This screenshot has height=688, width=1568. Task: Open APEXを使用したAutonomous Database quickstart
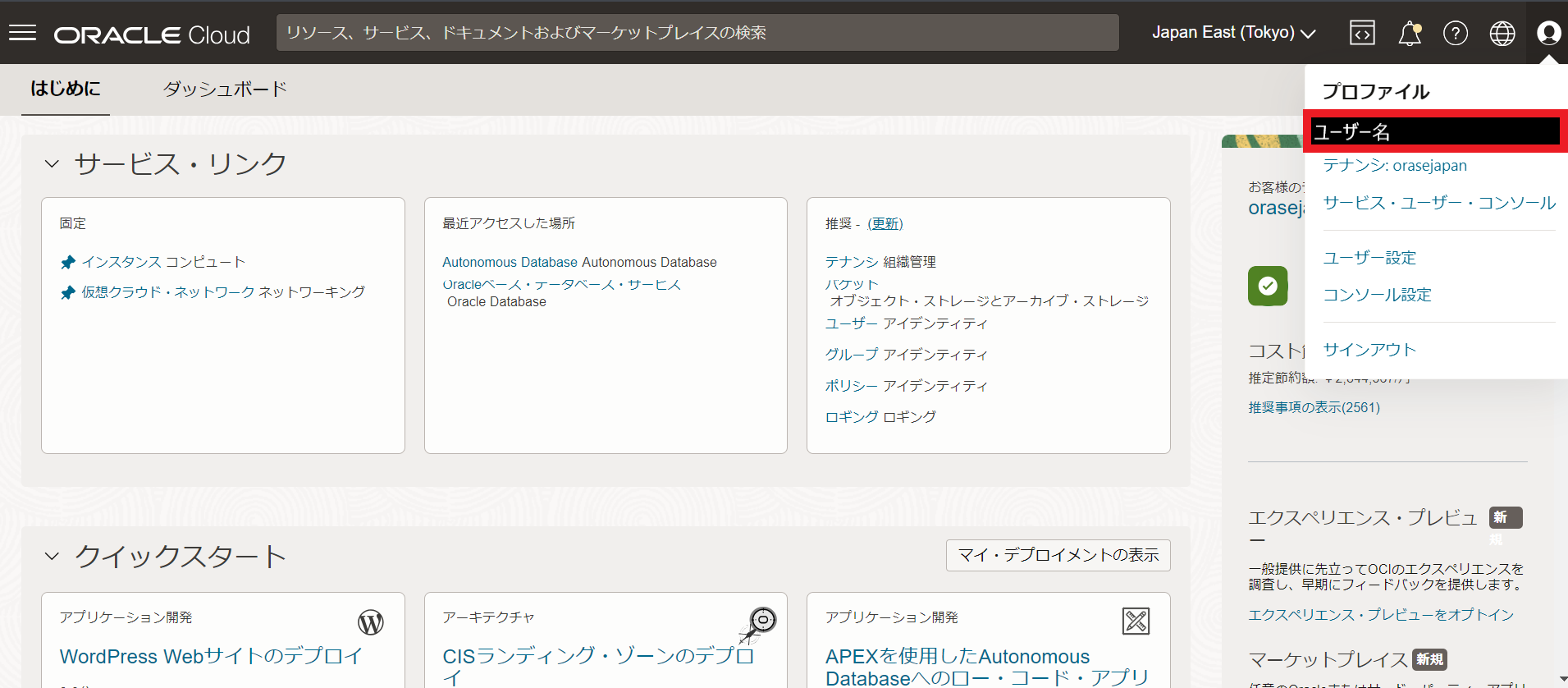pyautogui.click(x=987, y=667)
